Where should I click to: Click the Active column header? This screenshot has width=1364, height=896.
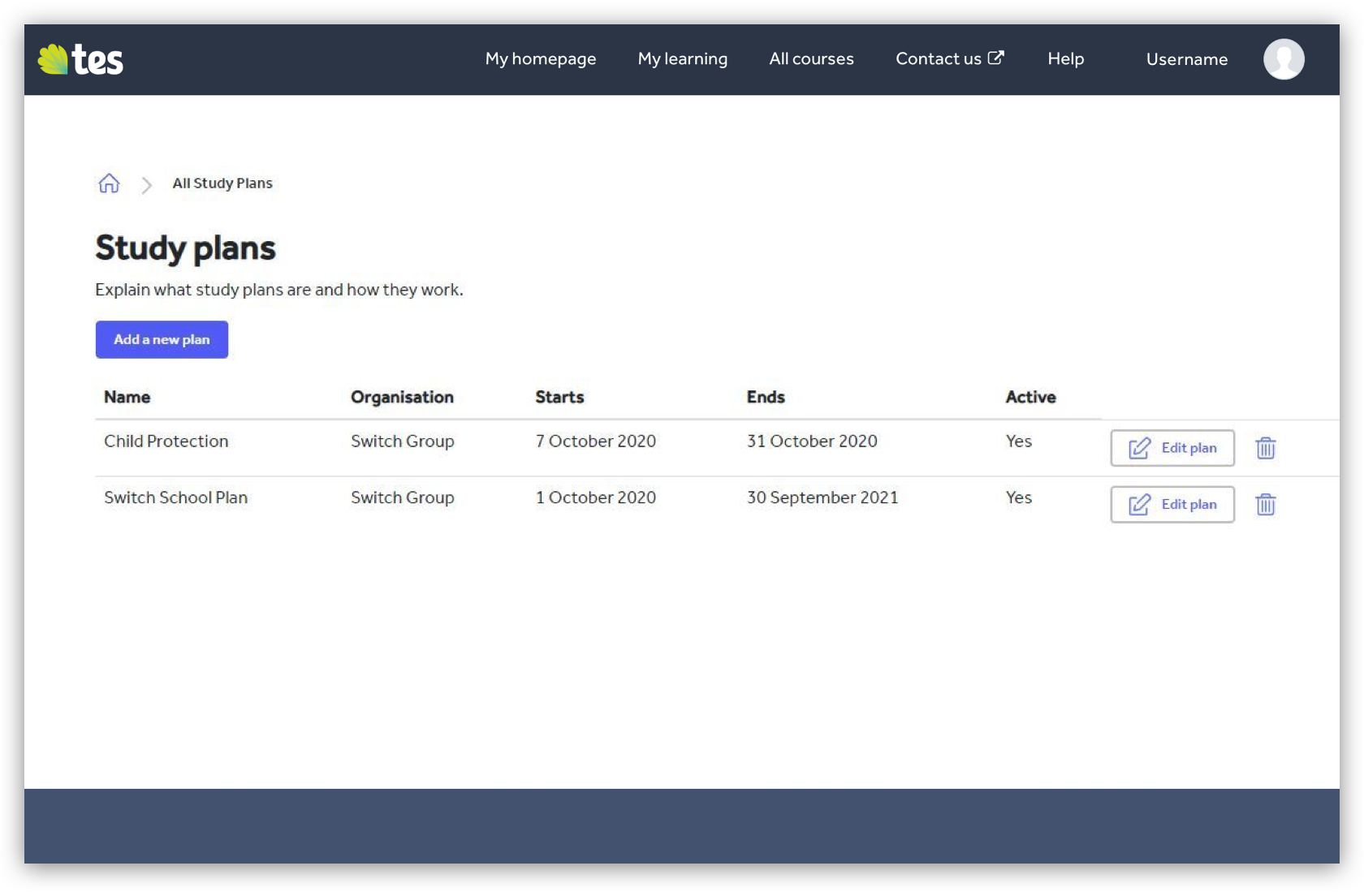pos(1030,397)
